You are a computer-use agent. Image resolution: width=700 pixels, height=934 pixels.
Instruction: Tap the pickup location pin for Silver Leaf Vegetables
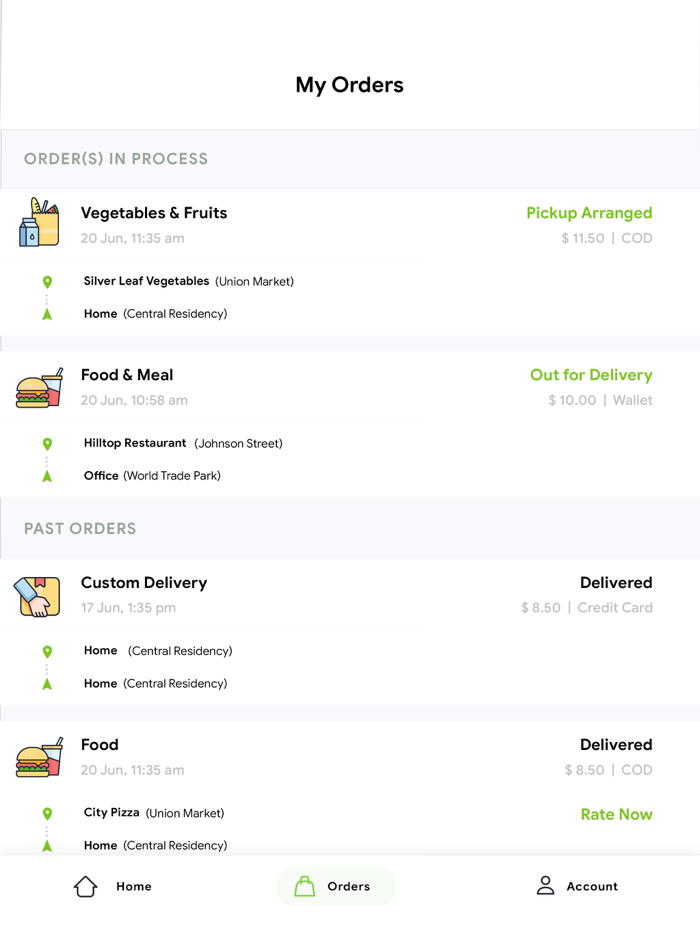point(47,281)
